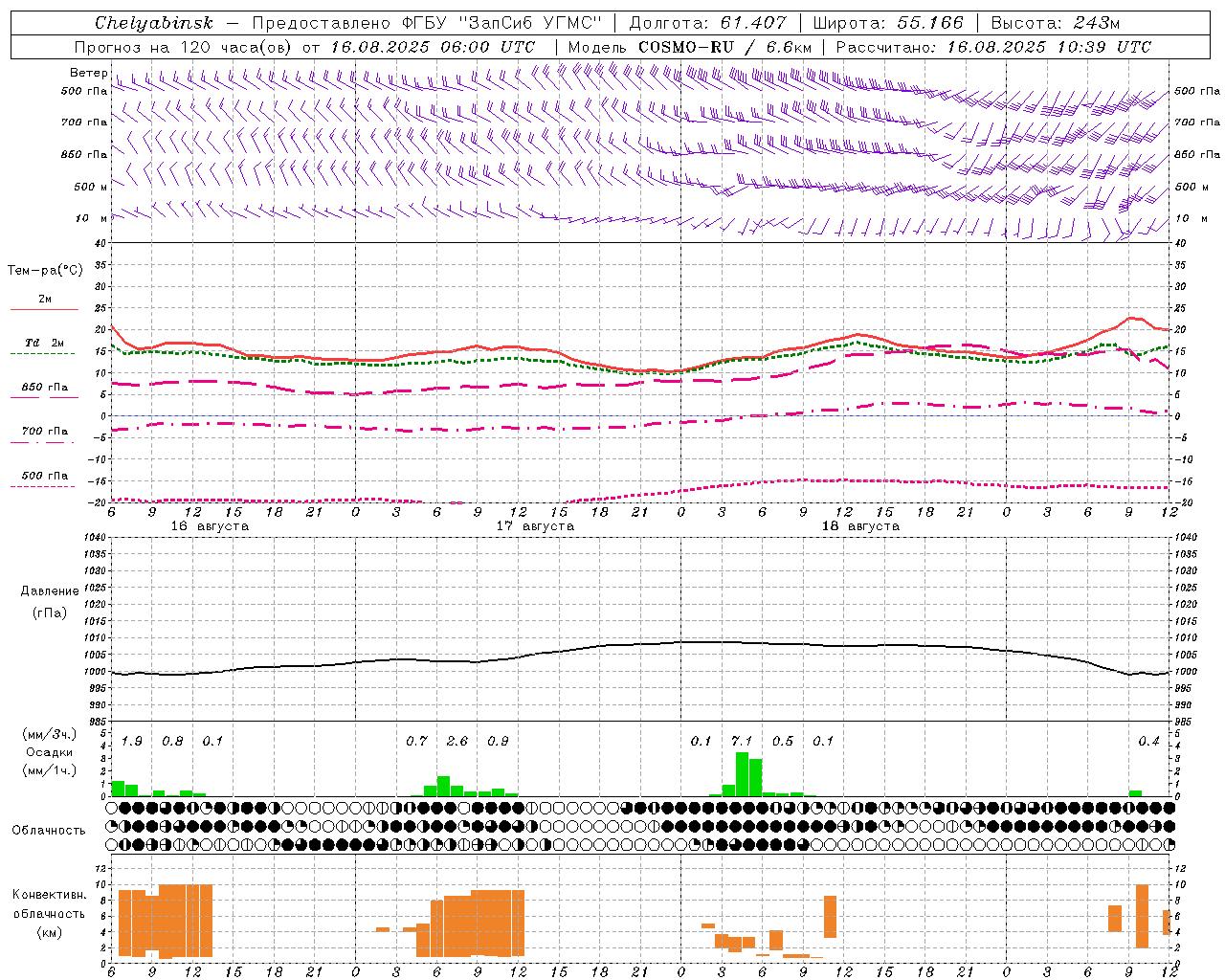Image resolution: width=1225 pixels, height=980 pixels.
Task: Click the dotted pink 500 гПа legend line
Action: coord(43,486)
